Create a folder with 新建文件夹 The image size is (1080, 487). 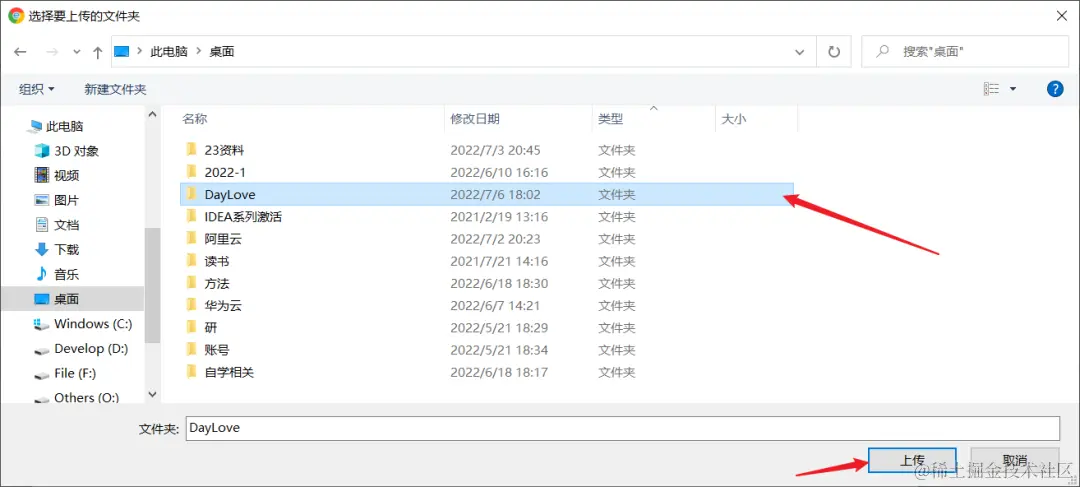point(115,89)
